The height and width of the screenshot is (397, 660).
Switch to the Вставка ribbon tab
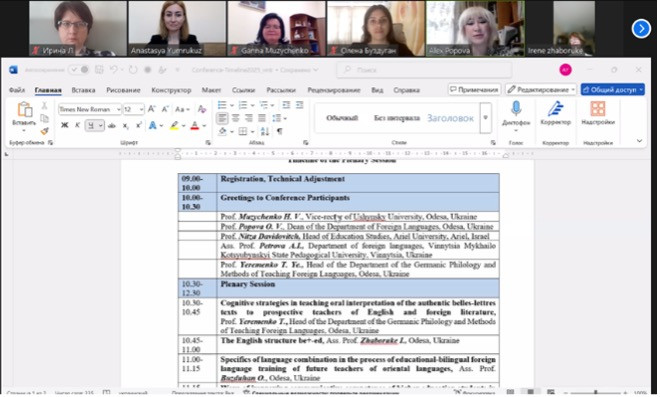(x=83, y=90)
